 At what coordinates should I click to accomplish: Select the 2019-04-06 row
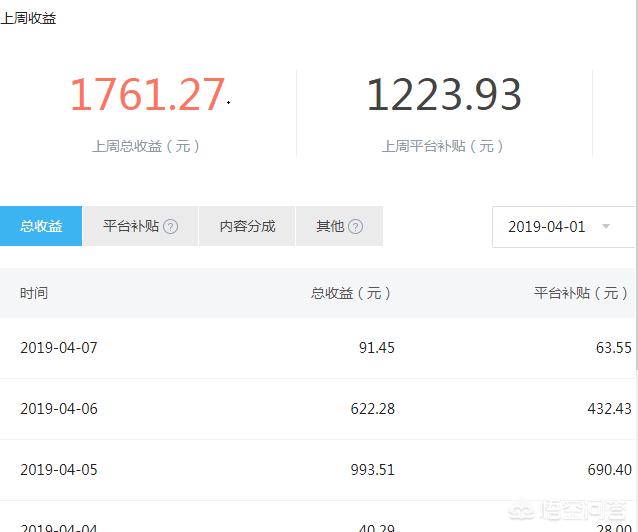tap(319, 409)
